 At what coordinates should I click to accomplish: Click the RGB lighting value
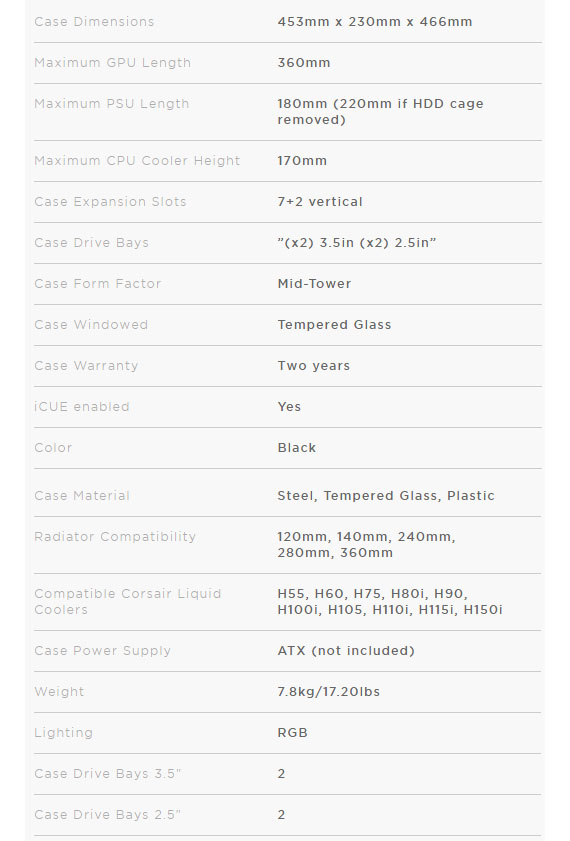pyautogui.click(x=292, y=733)
